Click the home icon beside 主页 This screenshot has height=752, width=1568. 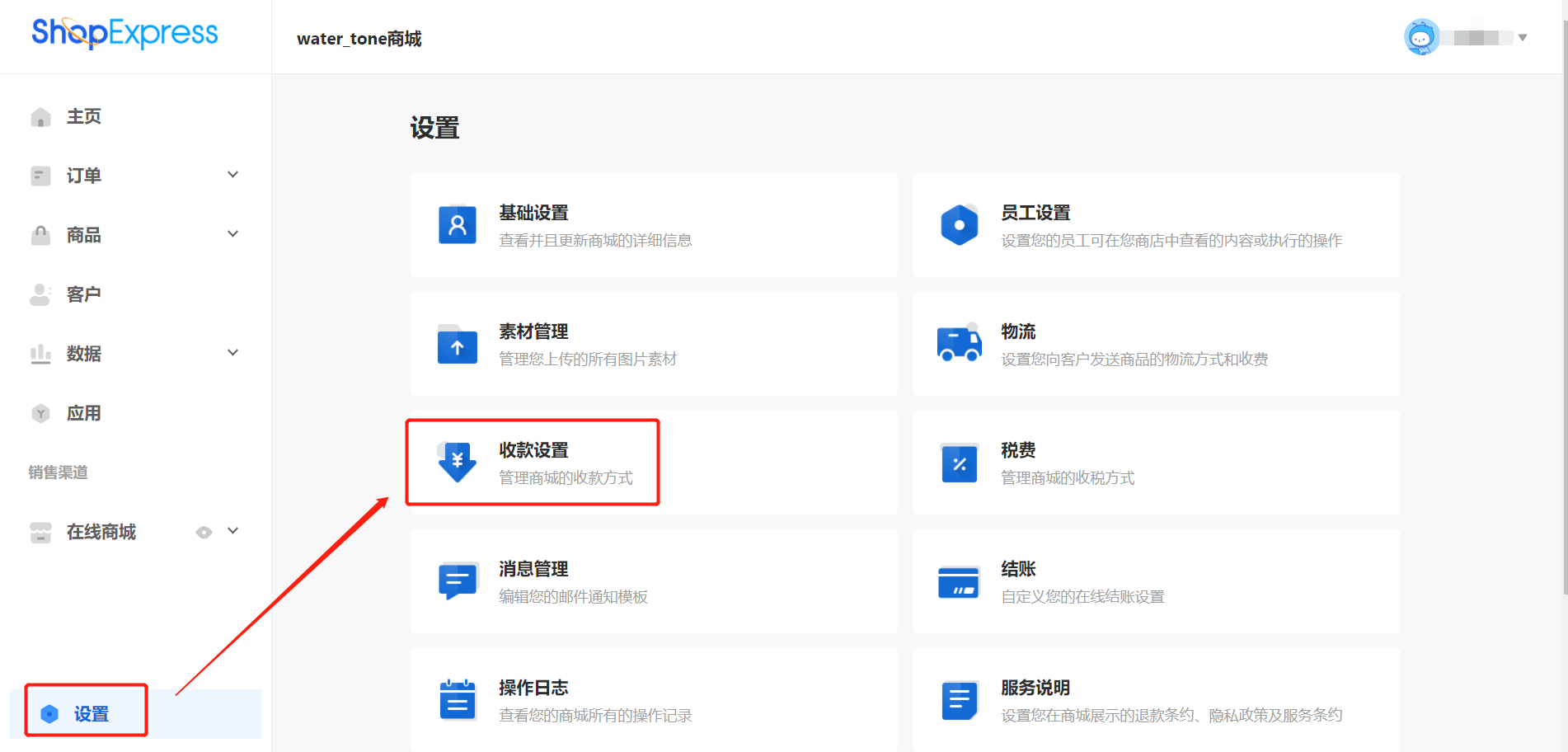[40, 117]
